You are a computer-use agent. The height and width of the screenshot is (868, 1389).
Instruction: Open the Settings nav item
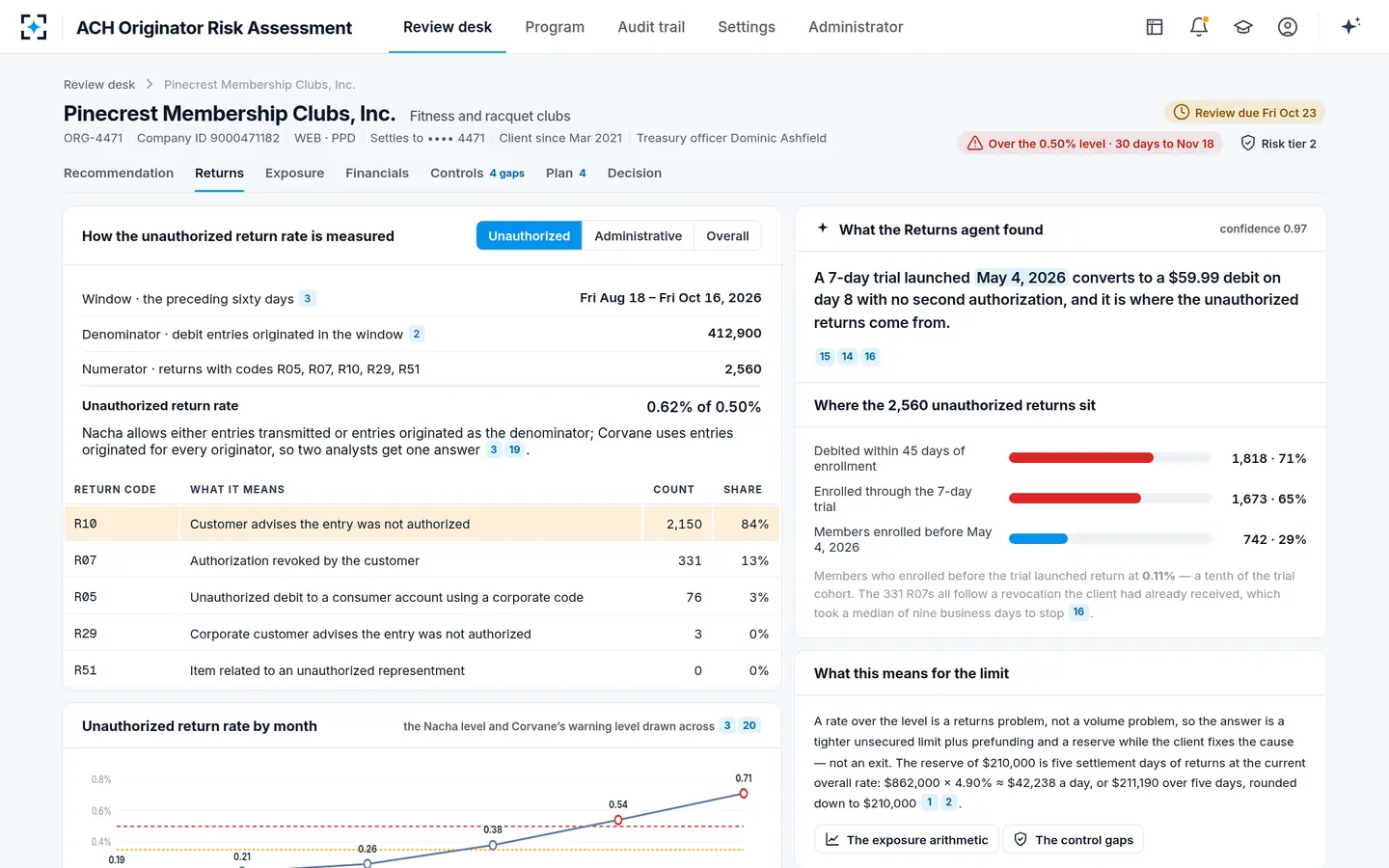coord(747,27)
